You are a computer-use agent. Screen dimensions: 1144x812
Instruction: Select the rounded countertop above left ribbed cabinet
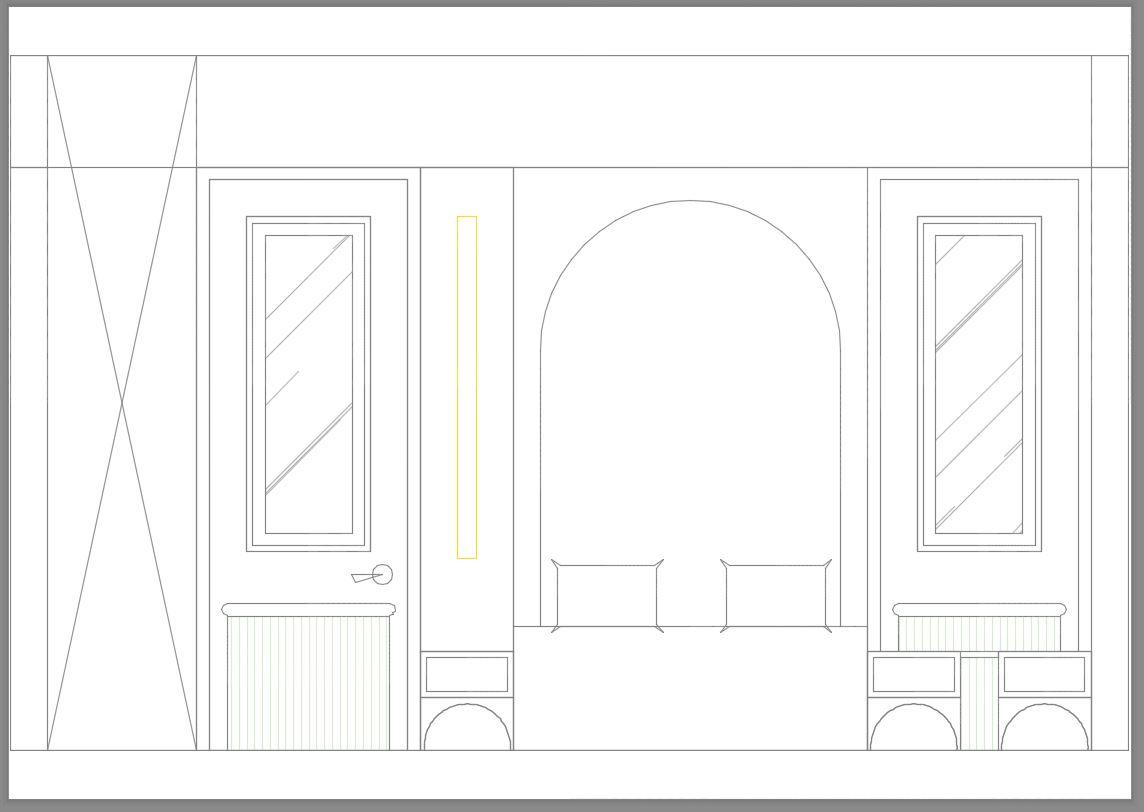tap(308, 610)
